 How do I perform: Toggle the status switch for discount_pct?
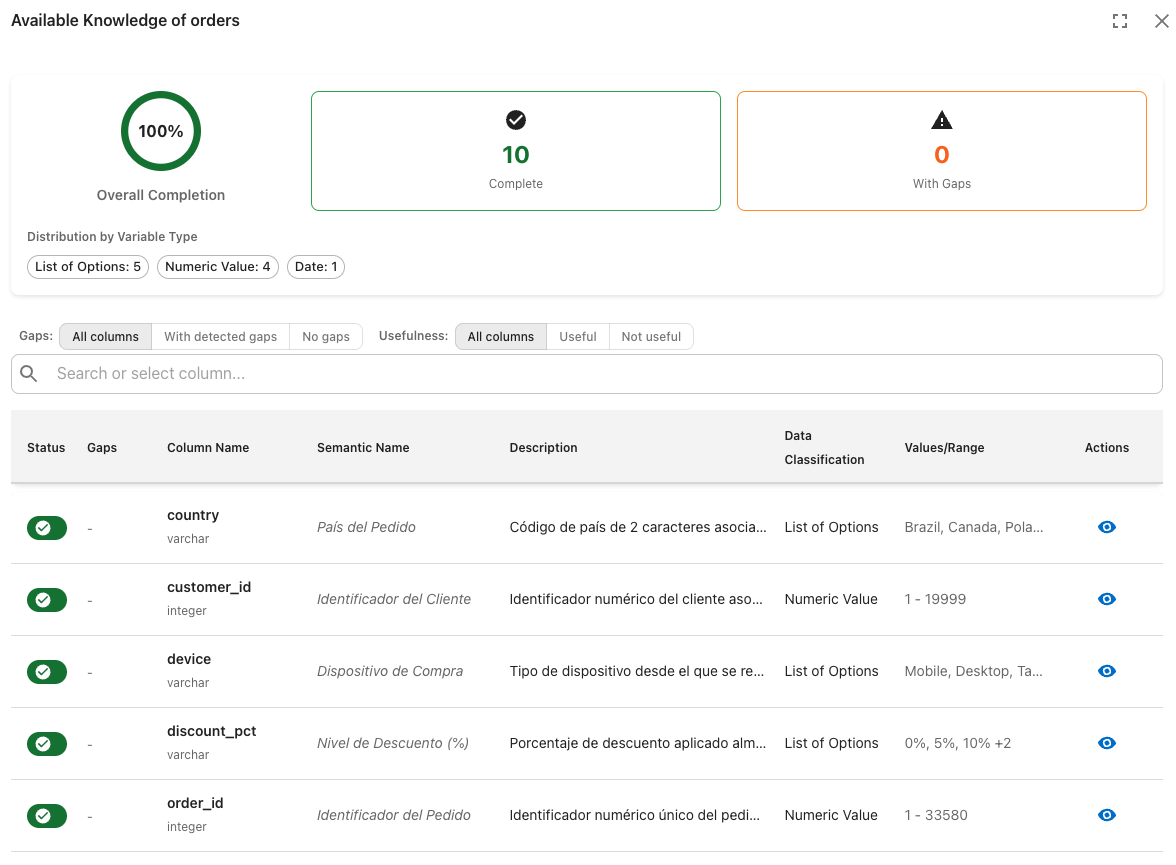tap(46, 744)
